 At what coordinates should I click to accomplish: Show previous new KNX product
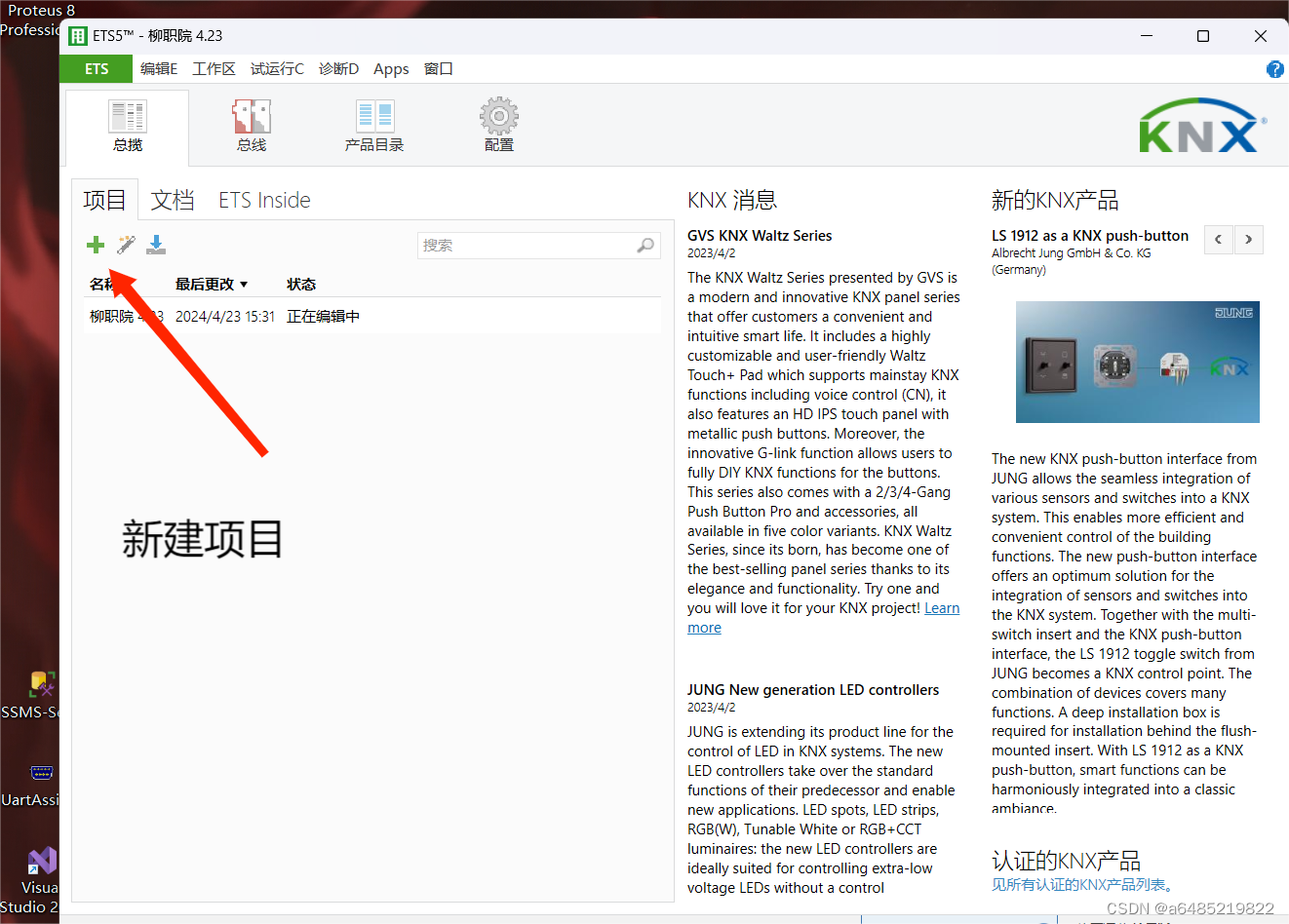click(1218, 240)
